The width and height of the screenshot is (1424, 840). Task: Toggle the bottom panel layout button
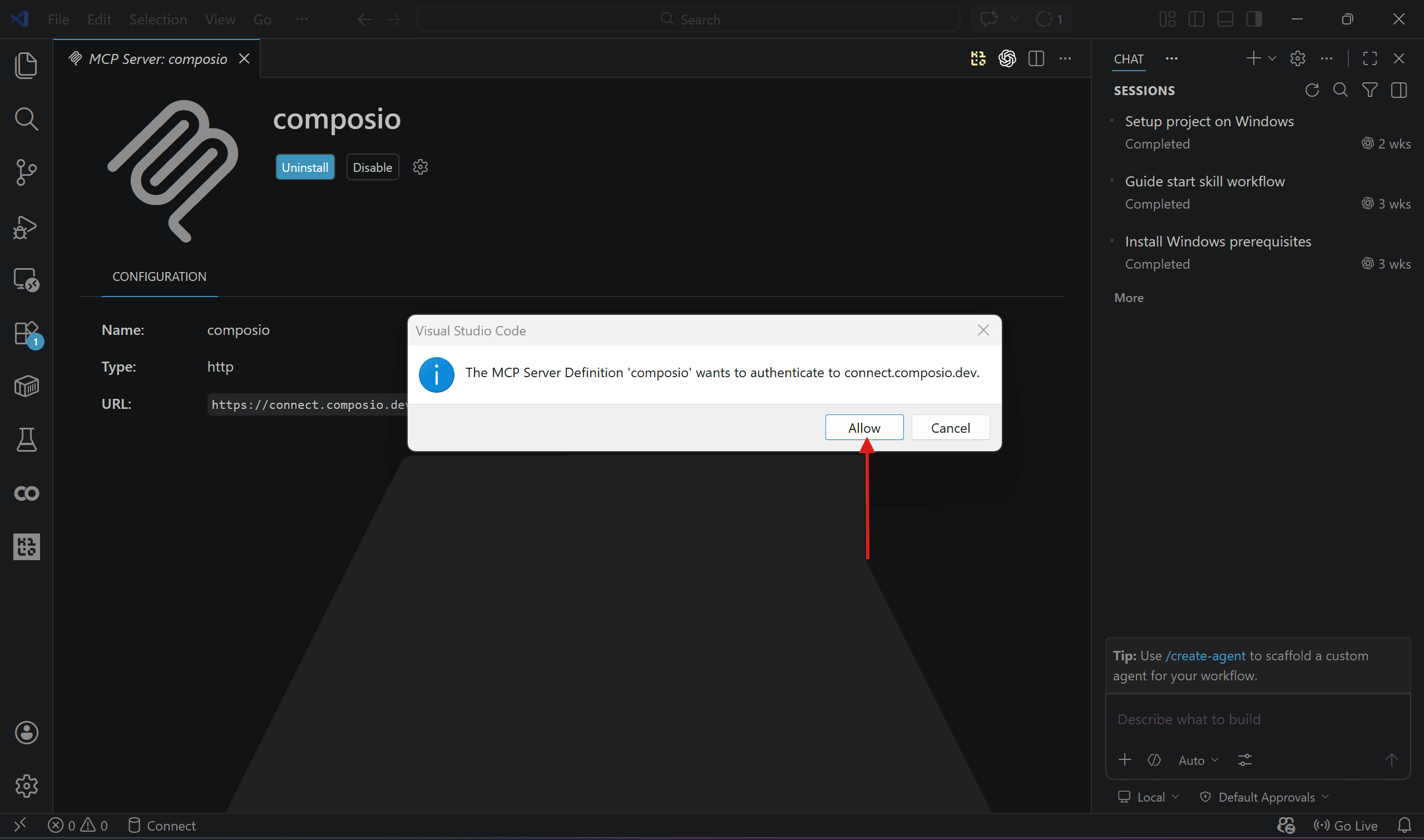pos(1225,19)
